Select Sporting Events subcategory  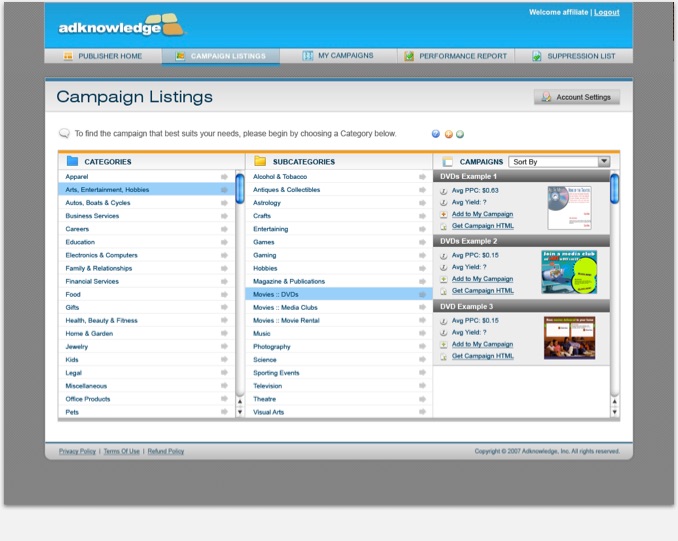[x=339, y=373]
